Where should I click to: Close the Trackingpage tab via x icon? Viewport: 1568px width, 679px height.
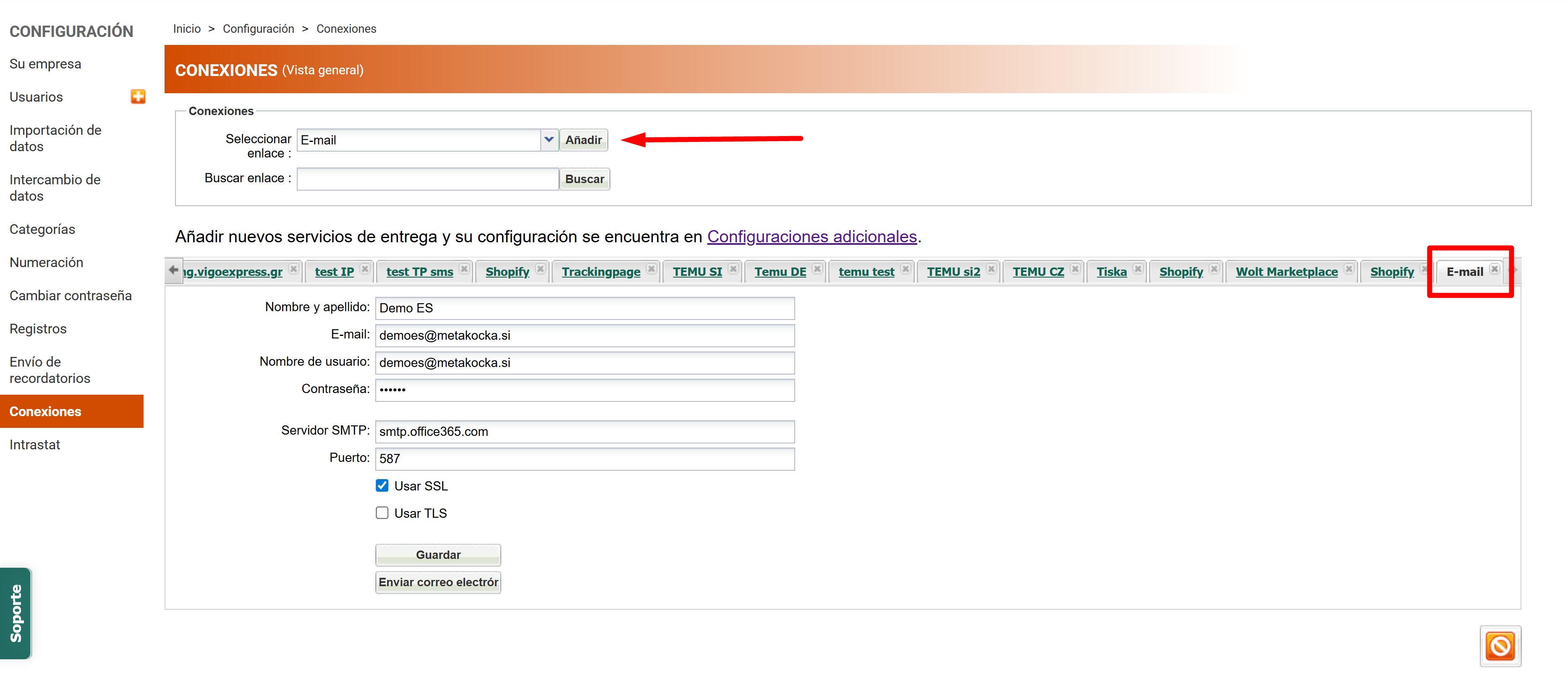[651, 269]
